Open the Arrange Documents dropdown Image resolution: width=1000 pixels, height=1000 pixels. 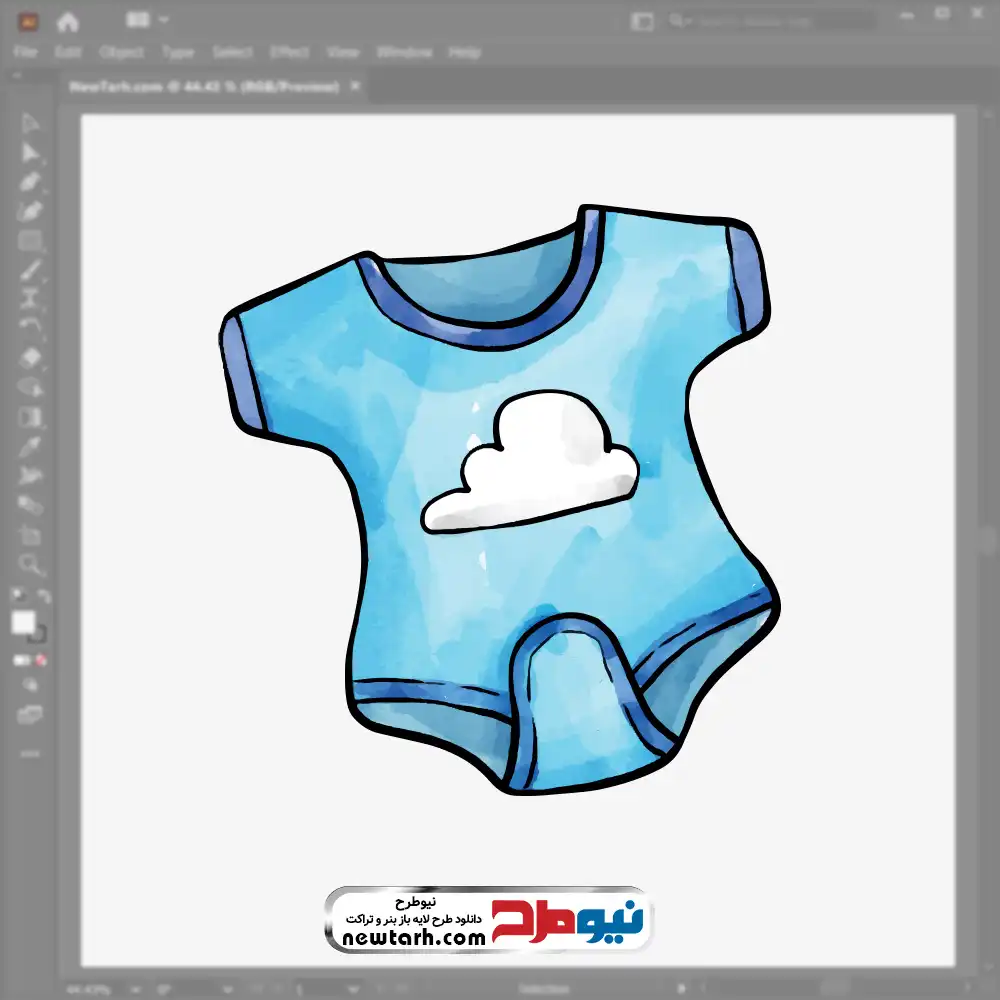click(x=148, y=20)
